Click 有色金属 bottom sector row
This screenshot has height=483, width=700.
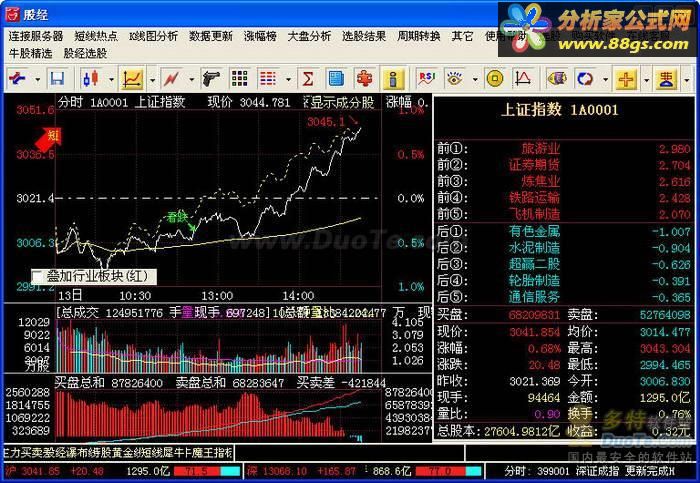click(564, 232)
